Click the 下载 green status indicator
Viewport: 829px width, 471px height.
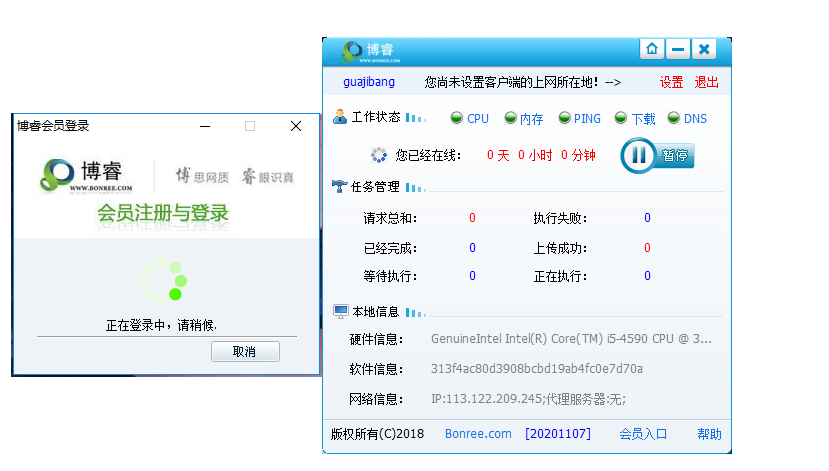point(621,118)
